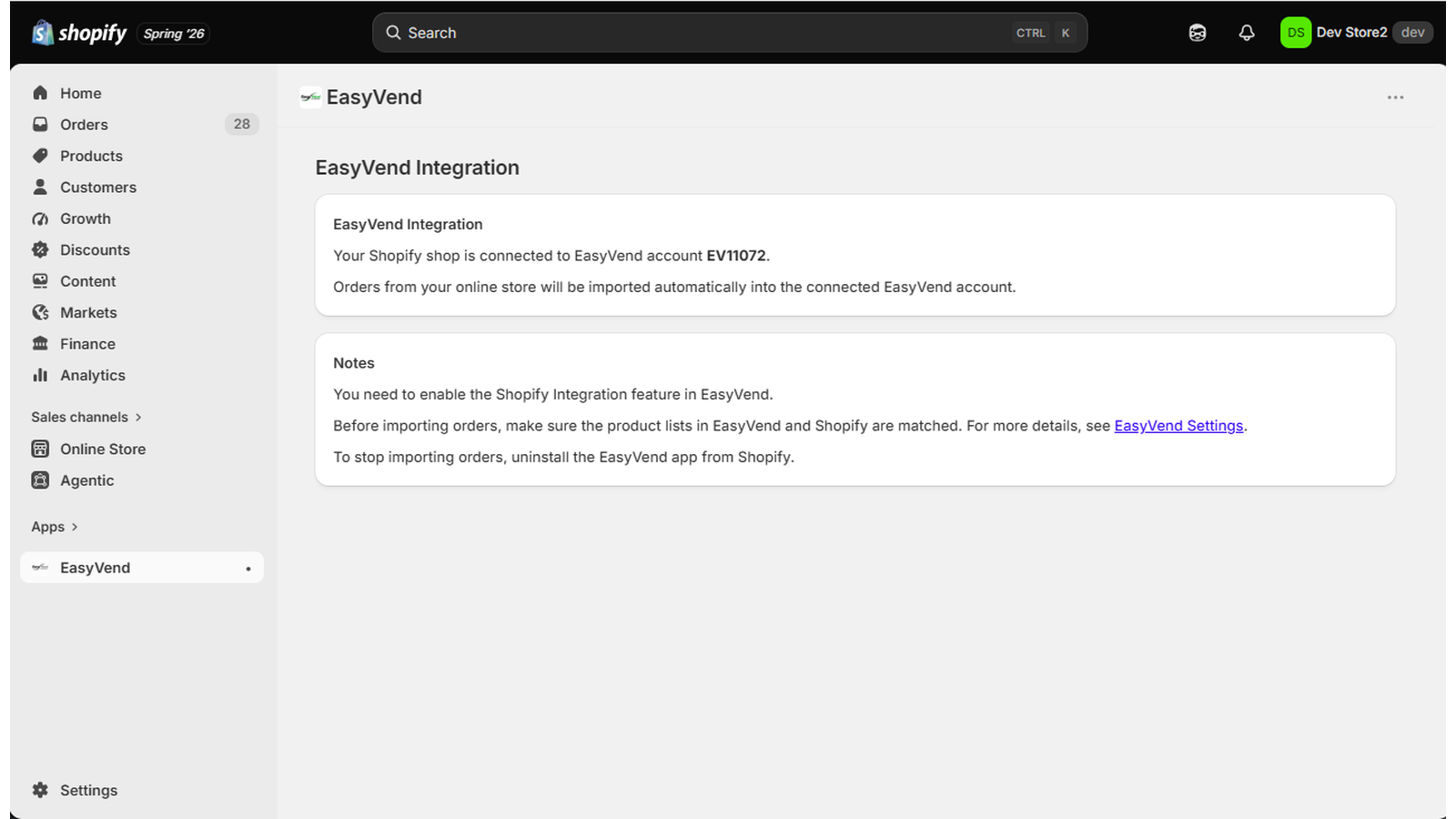Click the dev label next to store name
This screenshot has height=819, width=1456.
coord(1412,33)
